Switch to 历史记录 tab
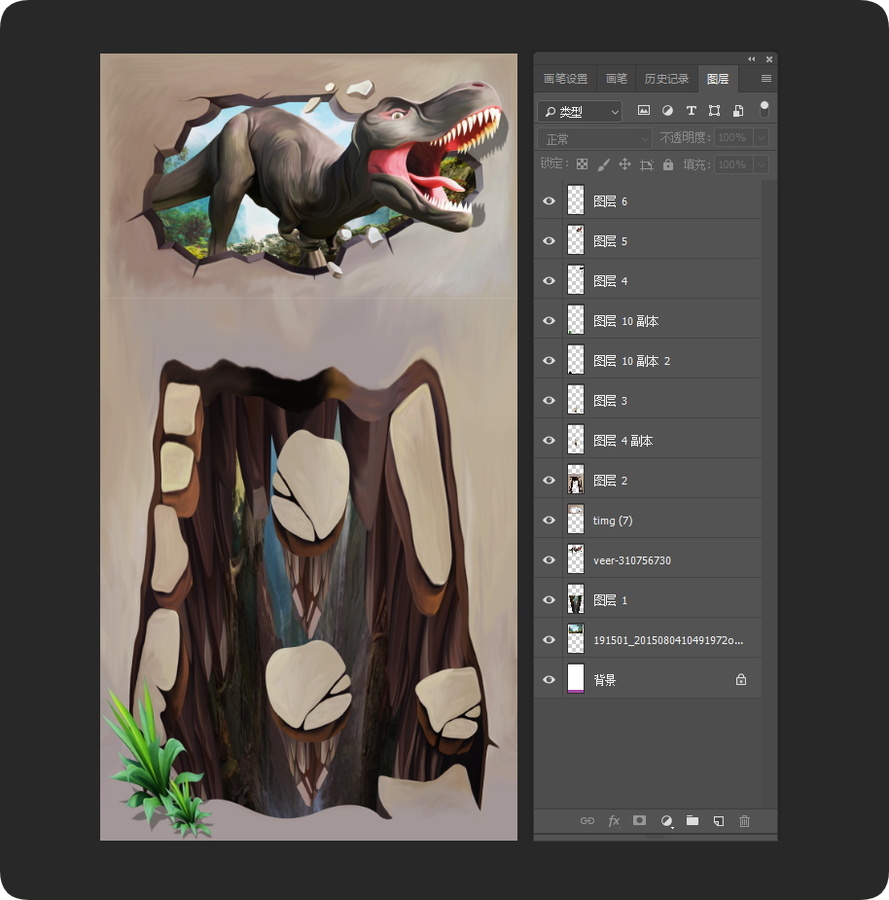 coord(666,79)
